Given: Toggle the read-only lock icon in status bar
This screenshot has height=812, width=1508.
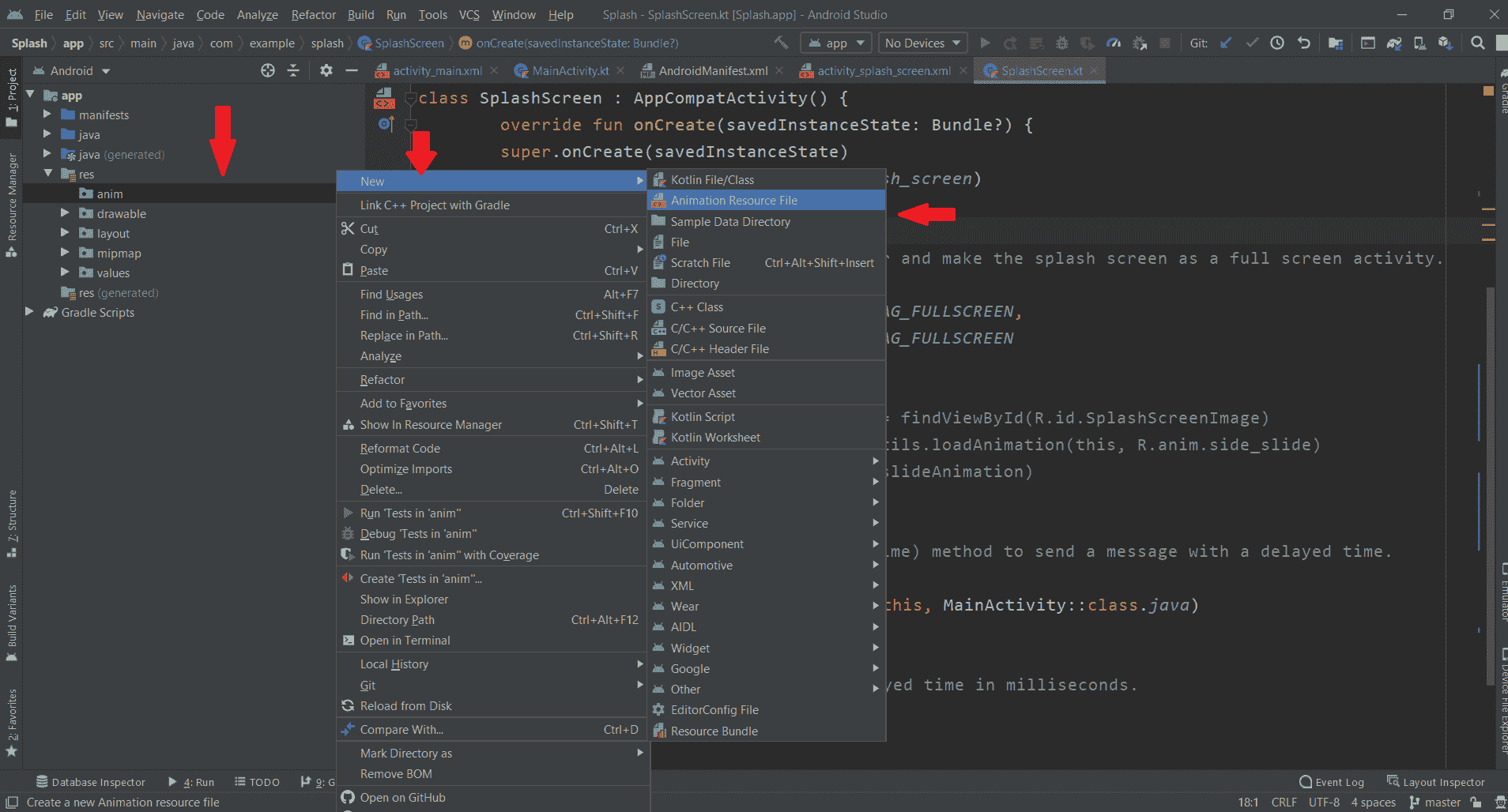Looking at the screenshot, I should tap(1476, 802).
